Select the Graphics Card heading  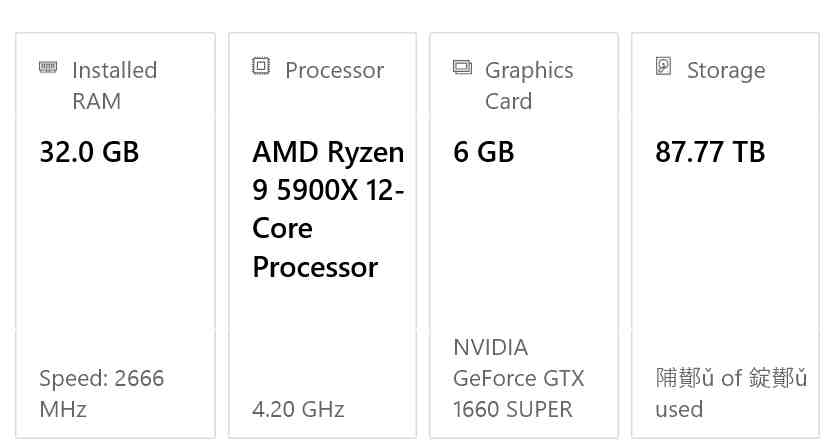coord(529,85)
